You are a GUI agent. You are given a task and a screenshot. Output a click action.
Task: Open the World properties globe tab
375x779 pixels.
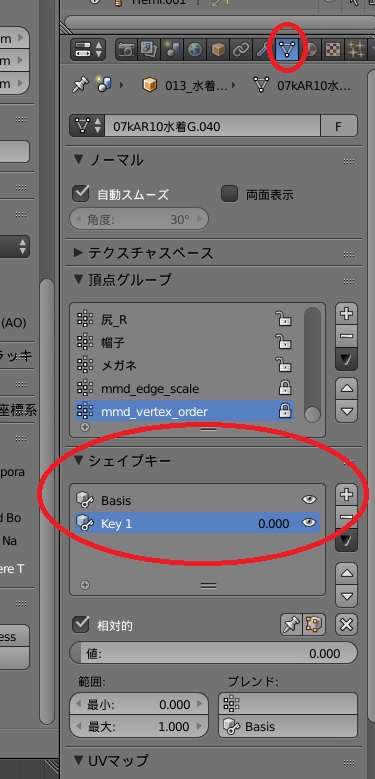[x=195, y=50]
